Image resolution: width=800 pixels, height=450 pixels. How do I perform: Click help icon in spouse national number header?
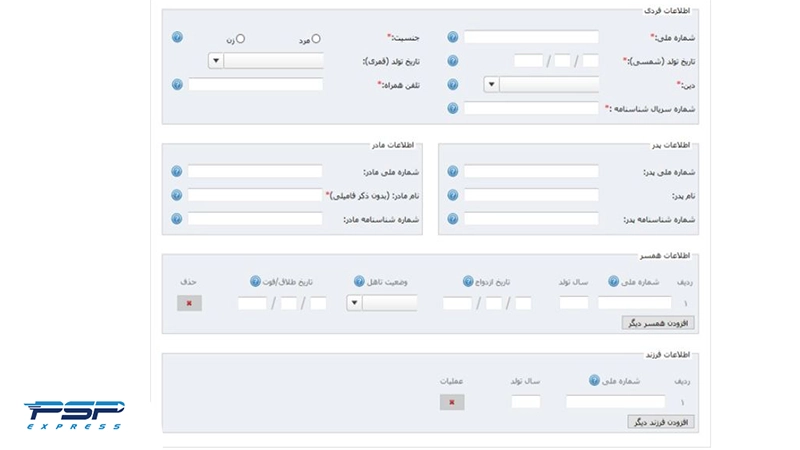tap(613, 281)
